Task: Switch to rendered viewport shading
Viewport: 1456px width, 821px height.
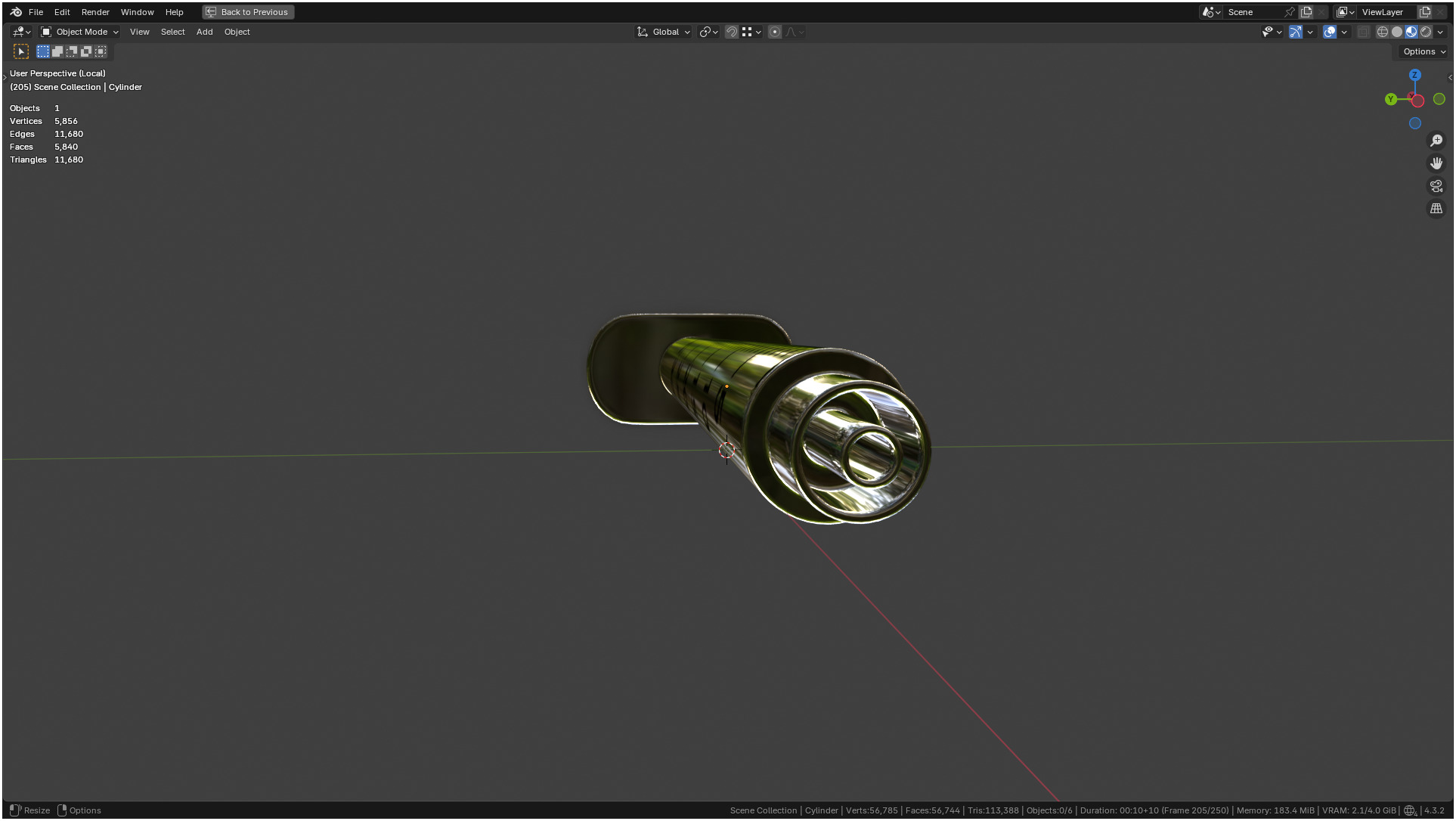Action: coord(1426,32)
